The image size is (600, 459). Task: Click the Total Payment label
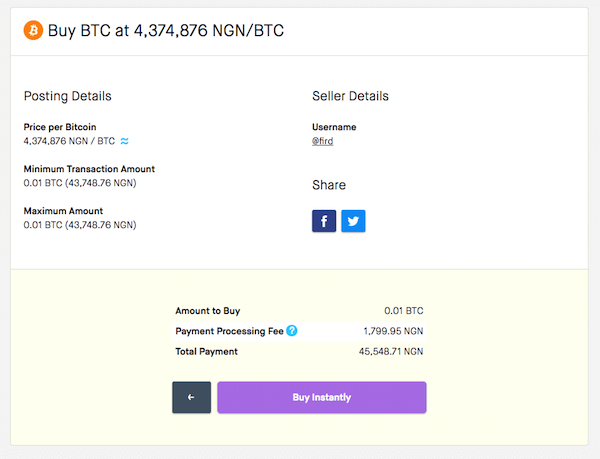pyautogui.click(x=206, y=352)
